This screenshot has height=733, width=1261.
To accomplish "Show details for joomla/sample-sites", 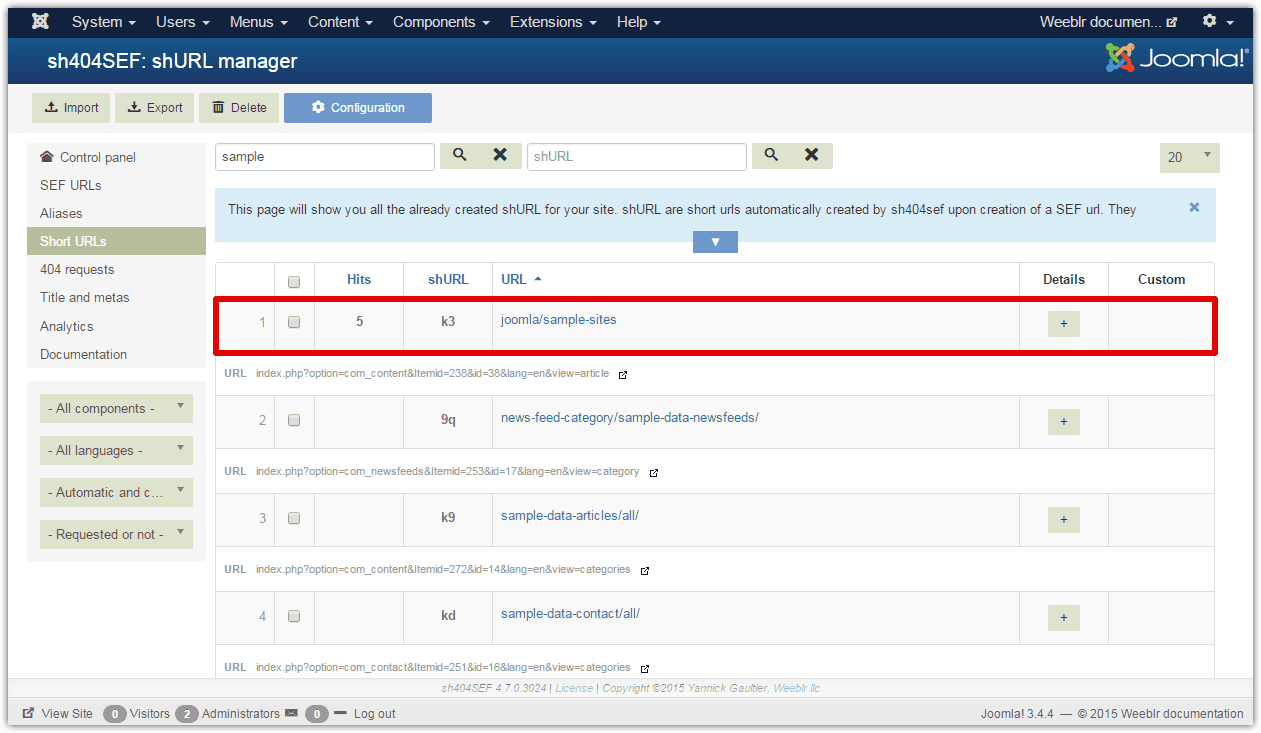I will [x=1064, y=324].
